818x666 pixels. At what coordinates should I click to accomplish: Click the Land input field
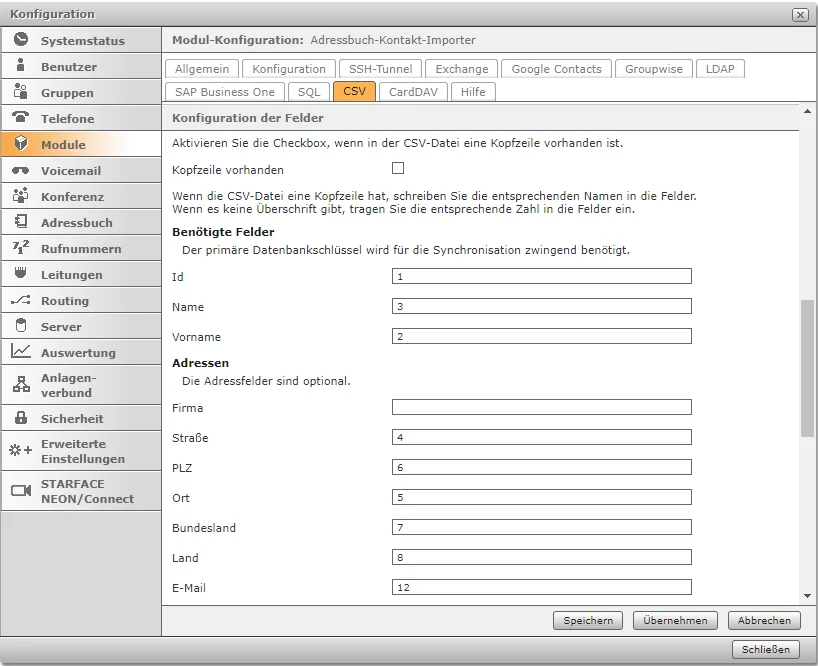point(542,557)
